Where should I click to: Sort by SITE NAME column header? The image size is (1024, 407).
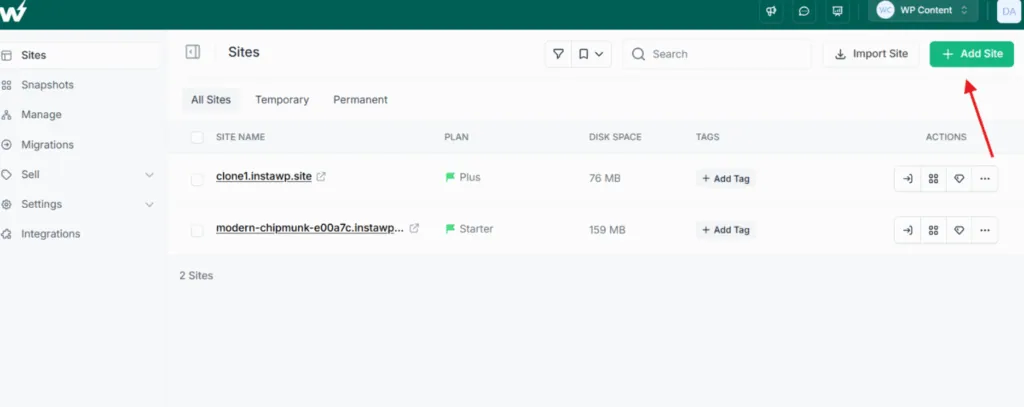pos(240,137)
